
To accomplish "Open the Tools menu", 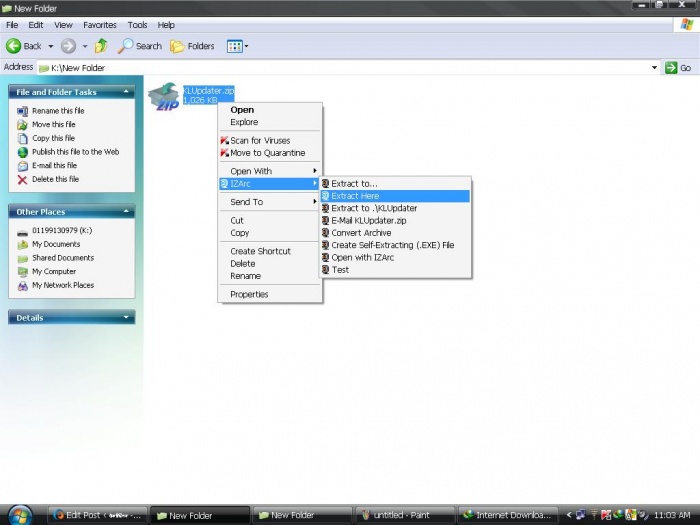I will [138, 25].
